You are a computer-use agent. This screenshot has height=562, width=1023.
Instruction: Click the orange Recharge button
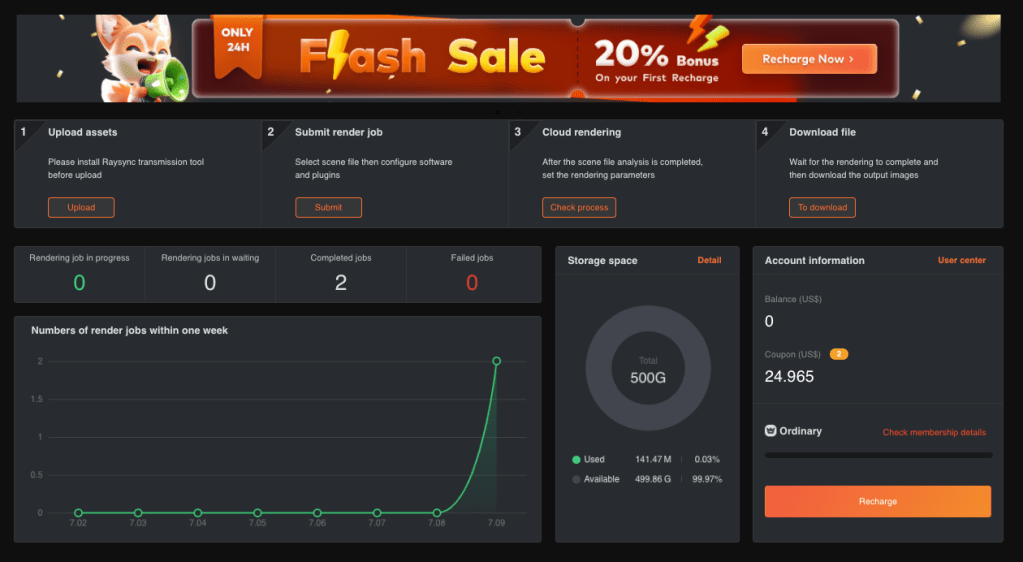click(877, 501)
